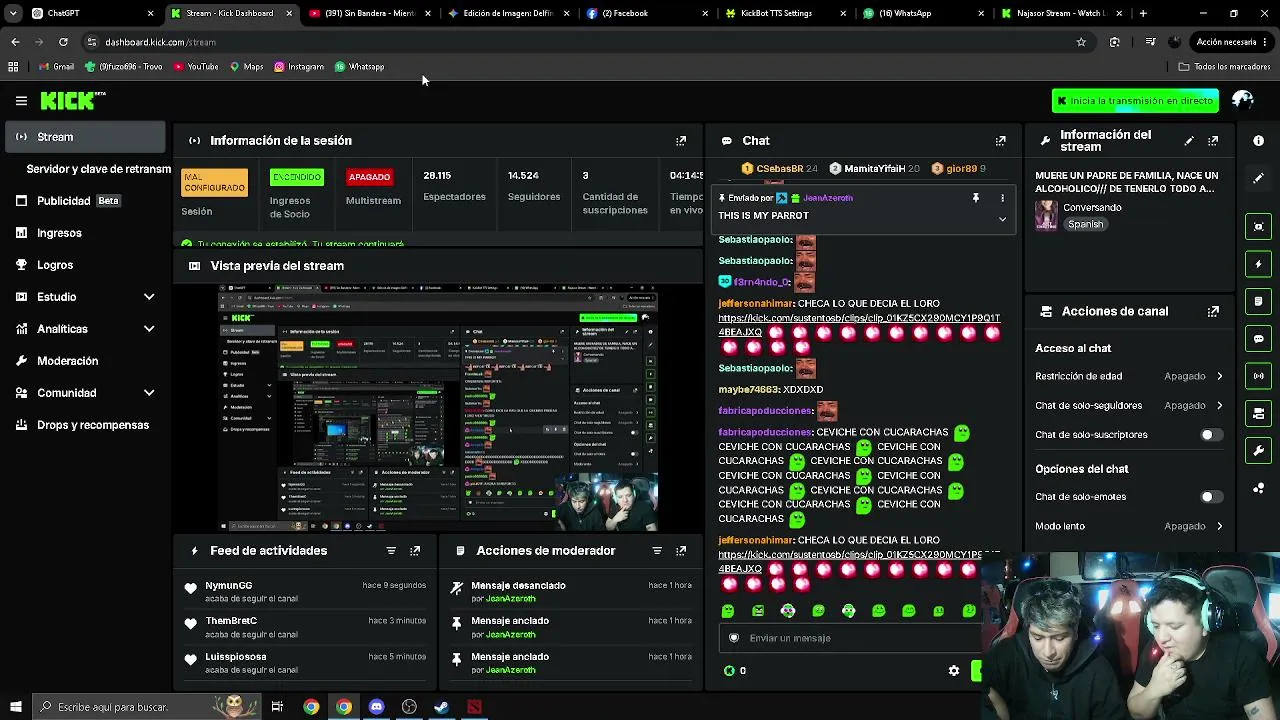Image resolution: width=1280 pixels, height=720 pixels.
Task: Click the browser address bar showing dashboard.kick.com/stream
Action: pos(580,42)
